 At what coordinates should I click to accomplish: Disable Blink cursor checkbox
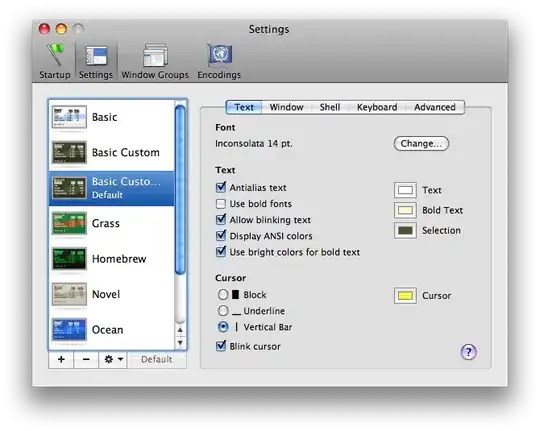click(x=221, y=346)
